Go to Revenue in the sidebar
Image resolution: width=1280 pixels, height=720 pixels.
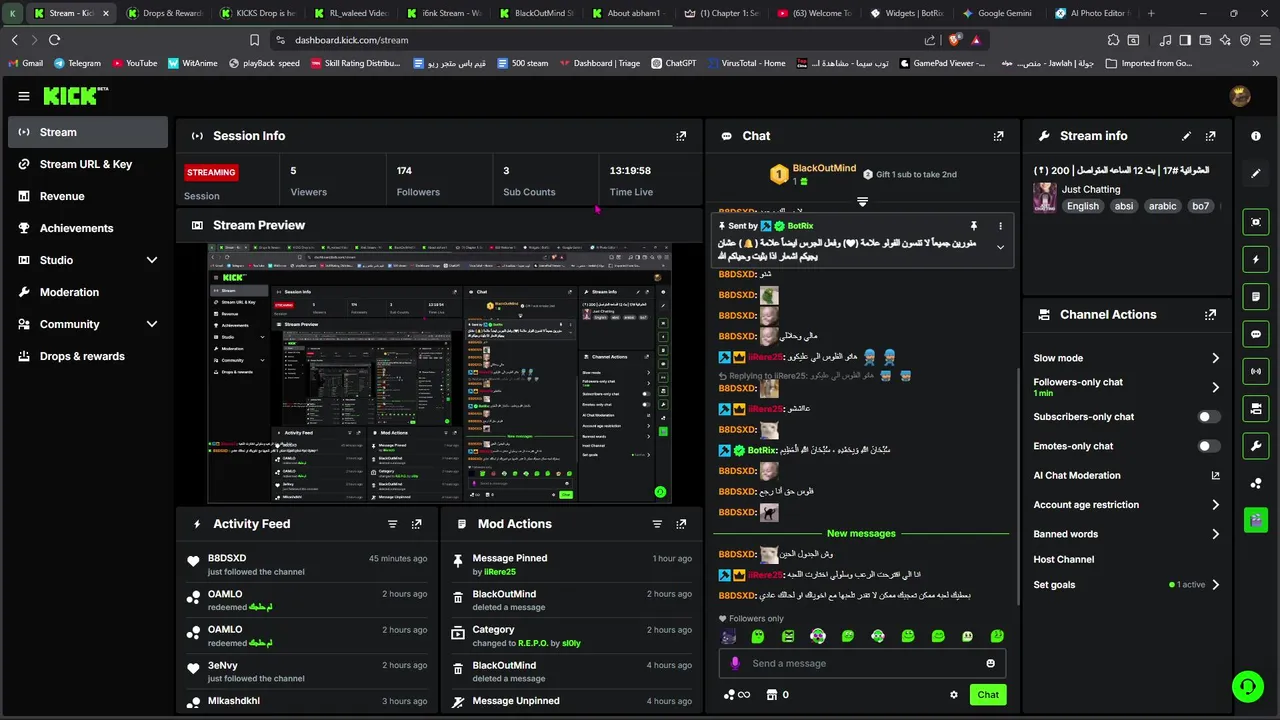click(88, 196)
